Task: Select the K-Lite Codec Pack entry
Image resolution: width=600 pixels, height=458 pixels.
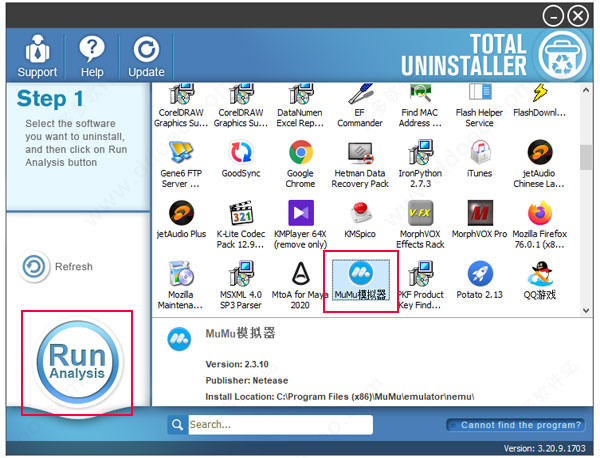Action: (x=241, y=225)
